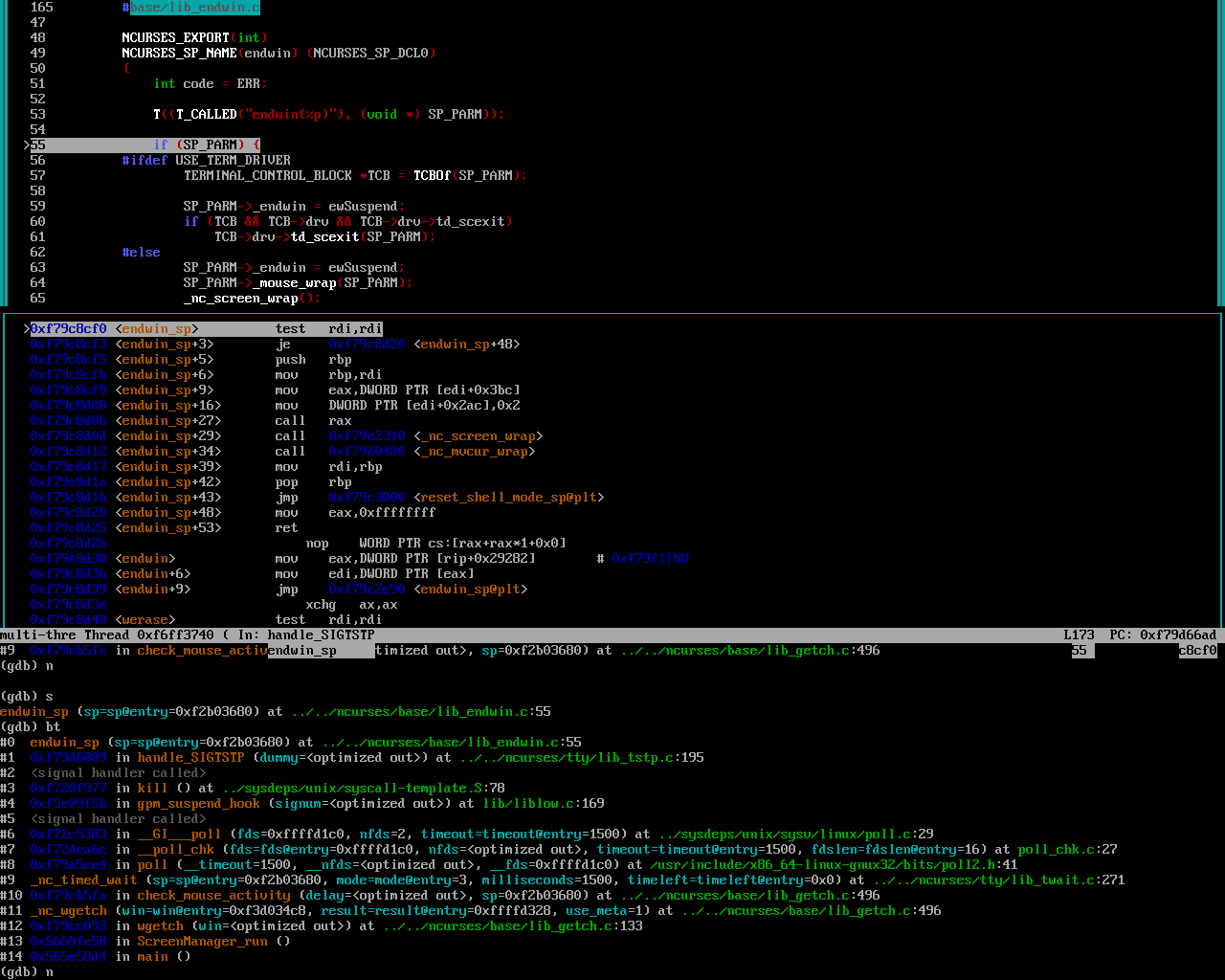Click the #else directive on line 62

tap(141, 253)
